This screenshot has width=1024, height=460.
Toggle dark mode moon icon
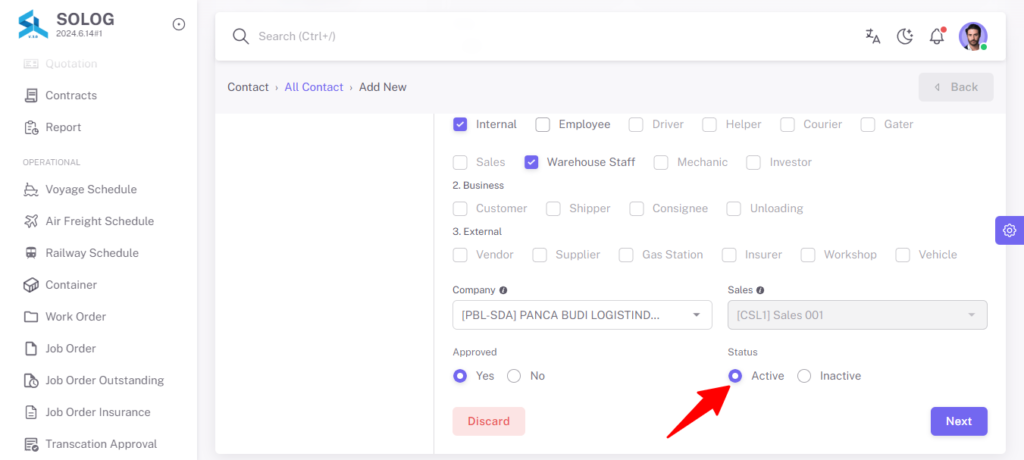[904, 37]
